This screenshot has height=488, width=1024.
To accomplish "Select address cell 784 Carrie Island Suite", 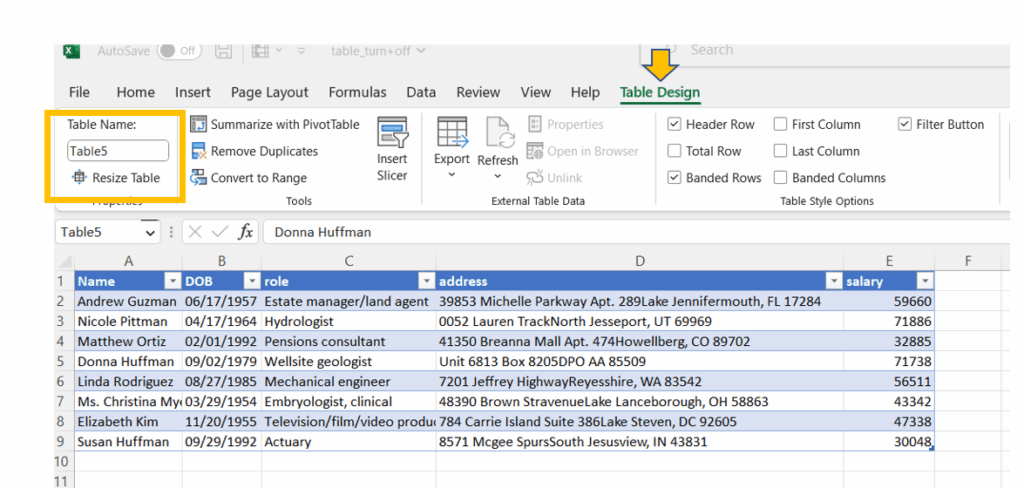I will point(639,422).
